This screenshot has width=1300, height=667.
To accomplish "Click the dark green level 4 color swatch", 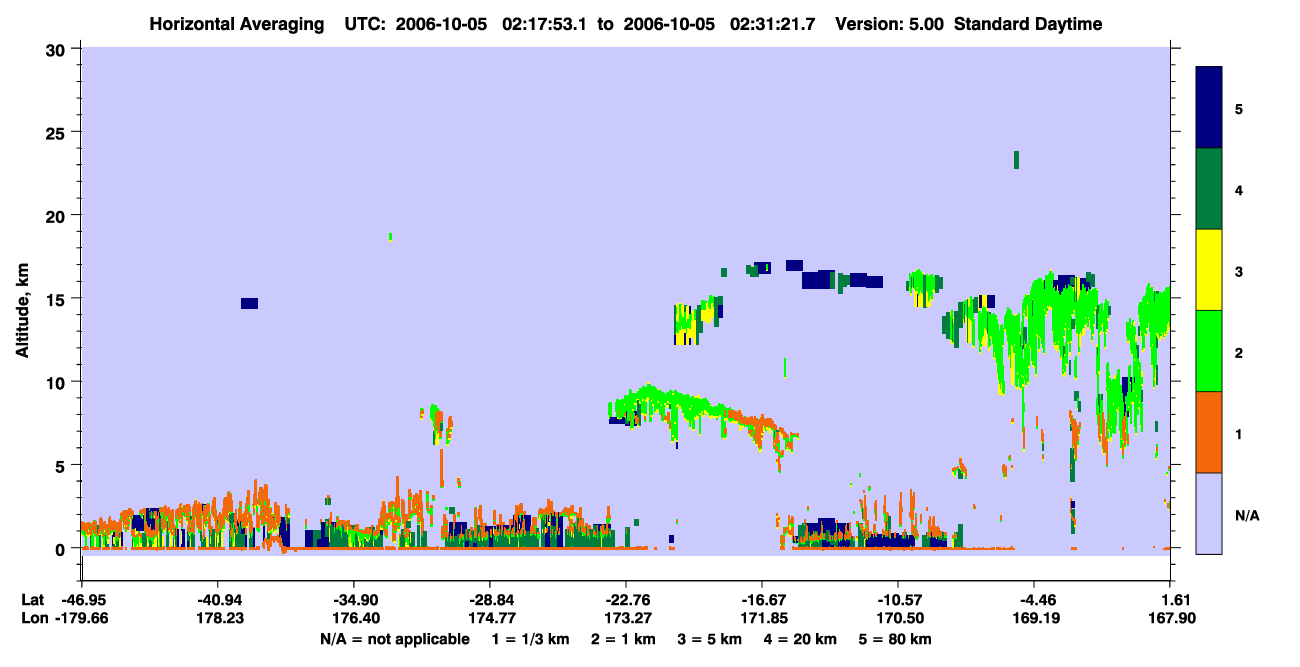I will pos(1209,189).
